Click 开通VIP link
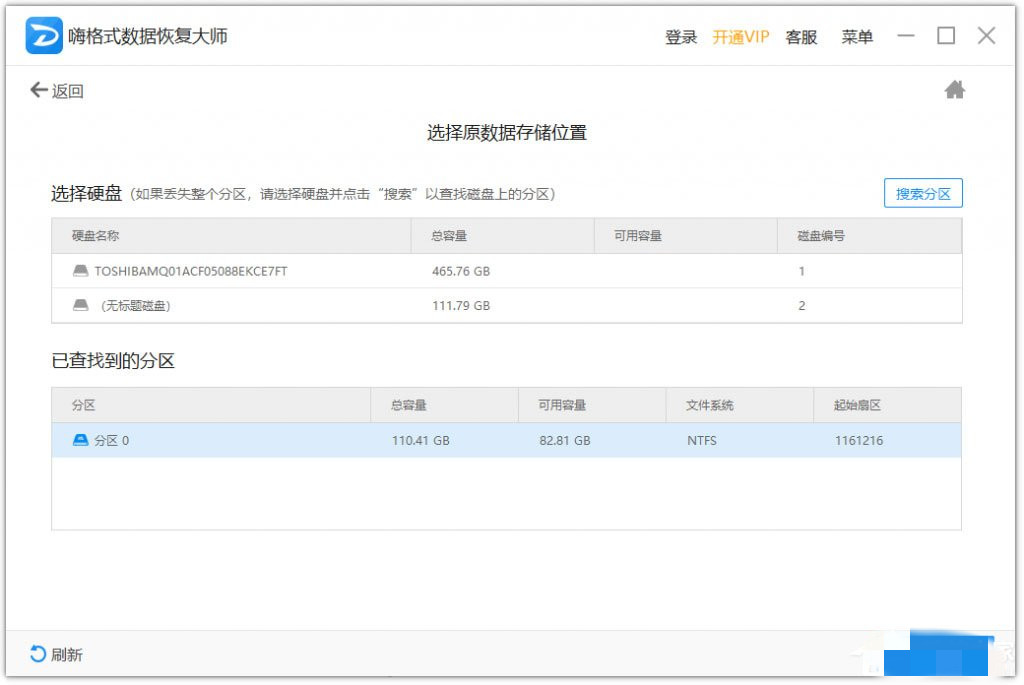 coord(740,37)
